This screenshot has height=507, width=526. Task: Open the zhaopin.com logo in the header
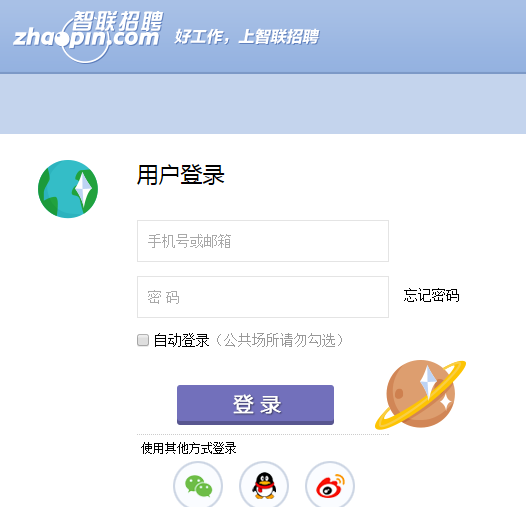point(88,37)
